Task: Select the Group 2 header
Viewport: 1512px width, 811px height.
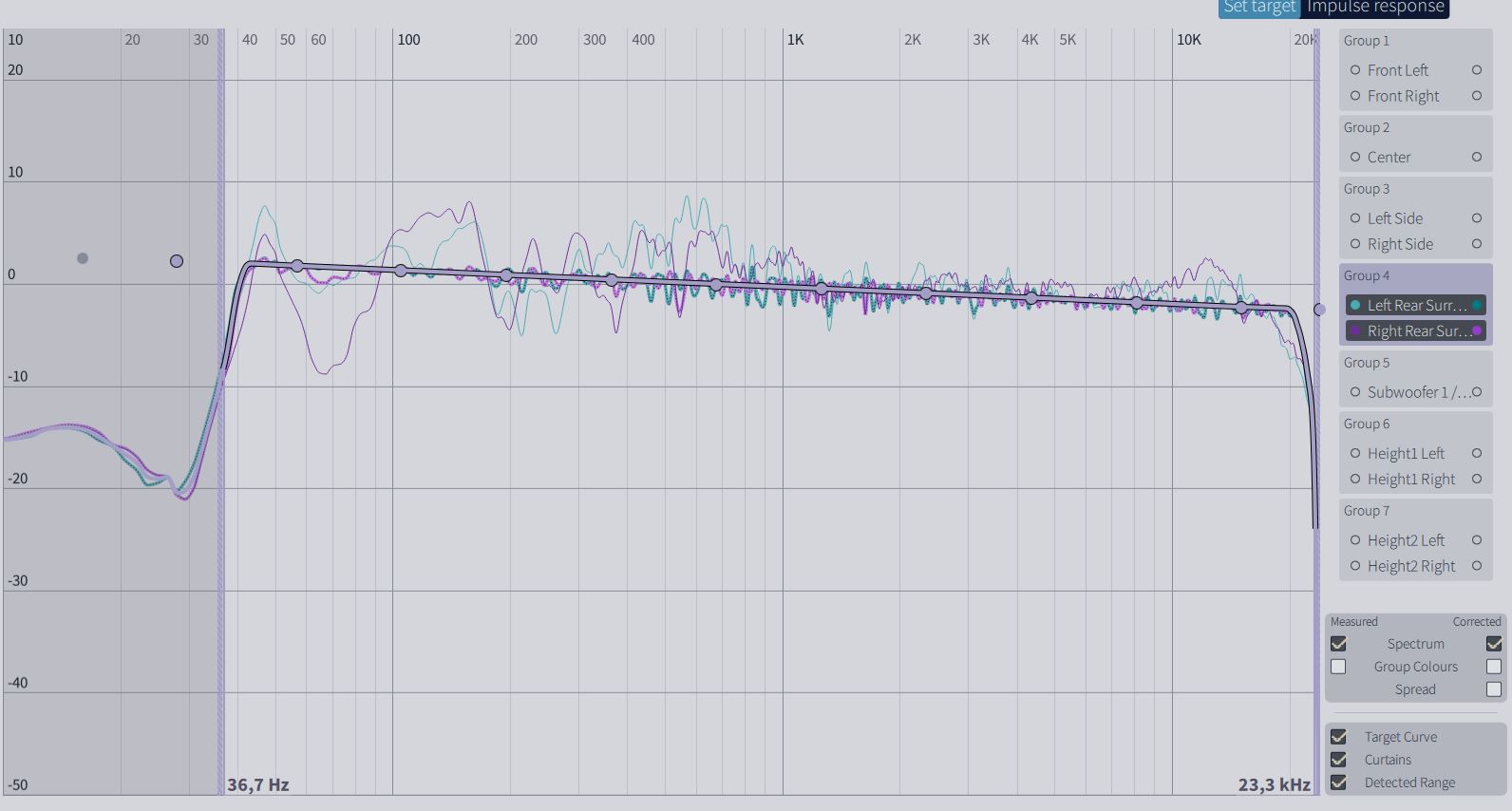Action: [1367, 127]
